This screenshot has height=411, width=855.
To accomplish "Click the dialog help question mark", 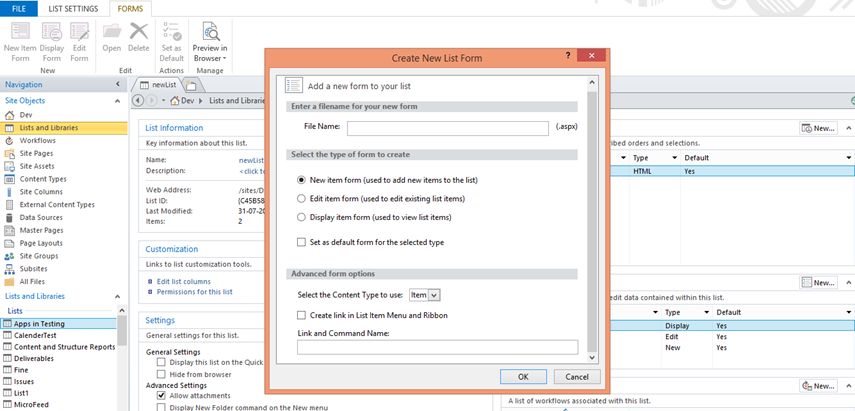I will (568, 56).
